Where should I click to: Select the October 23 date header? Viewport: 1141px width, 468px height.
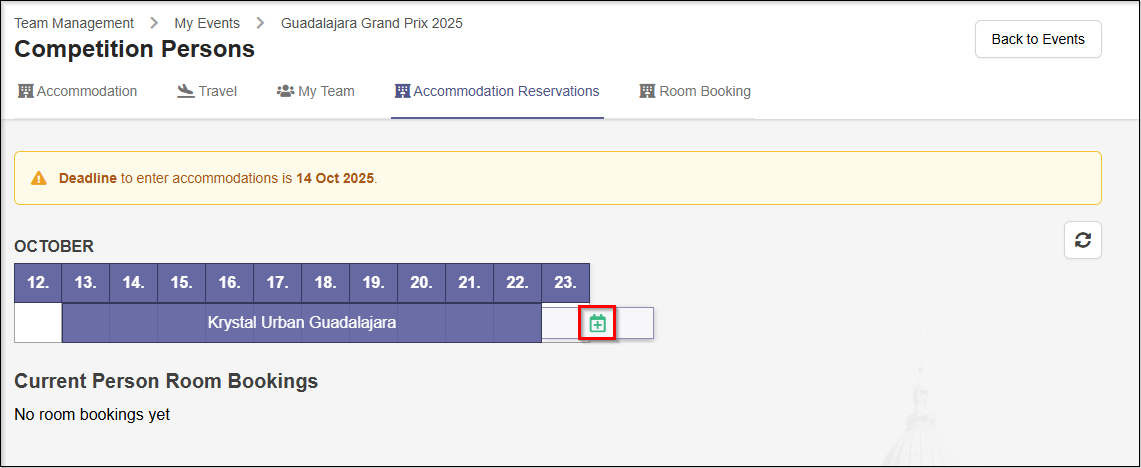pyautogui.click(x=565, y=283)
